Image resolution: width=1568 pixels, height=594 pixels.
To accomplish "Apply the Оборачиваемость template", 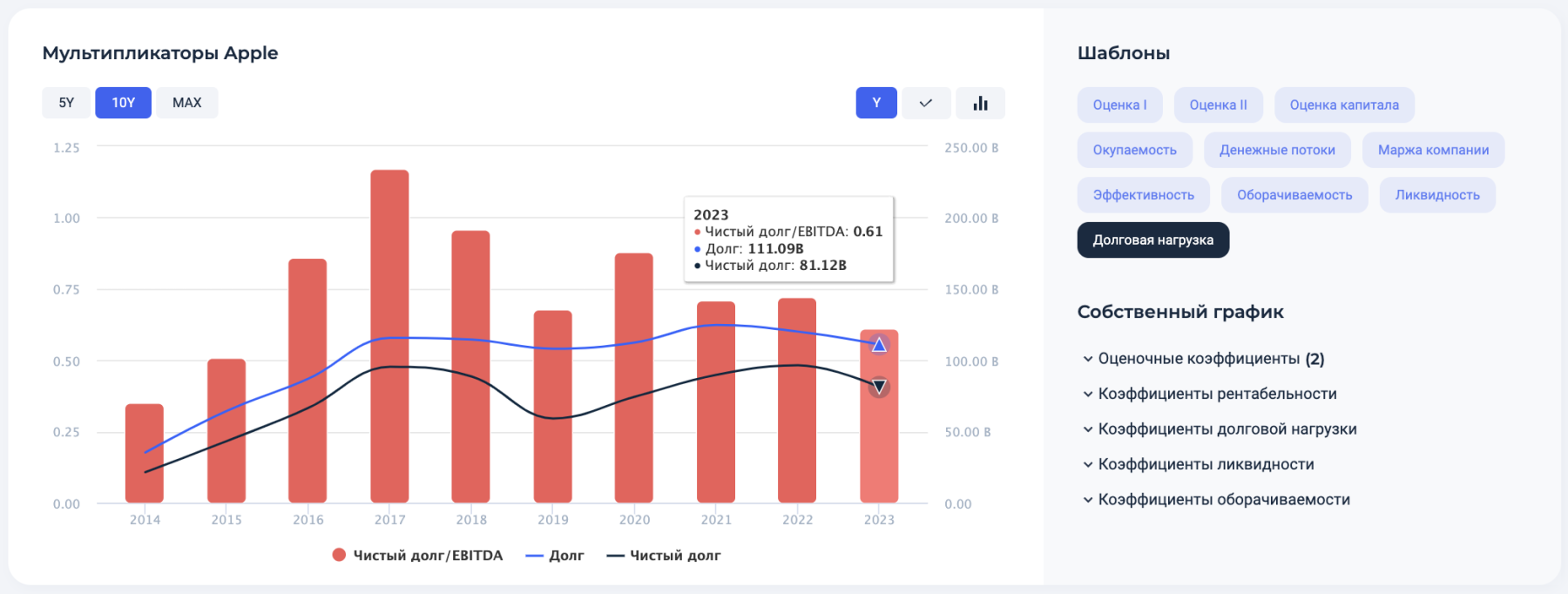I will pyautogui.click(x=1294, y=195).
